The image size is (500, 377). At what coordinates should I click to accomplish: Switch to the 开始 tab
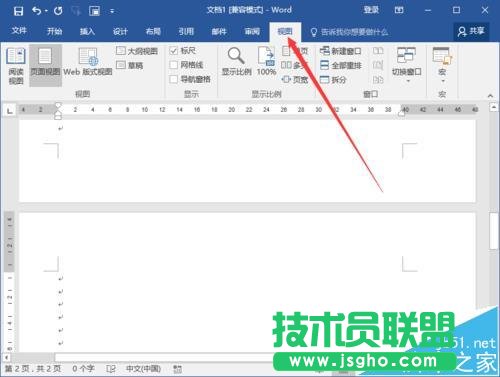click(x=54, y=32)
